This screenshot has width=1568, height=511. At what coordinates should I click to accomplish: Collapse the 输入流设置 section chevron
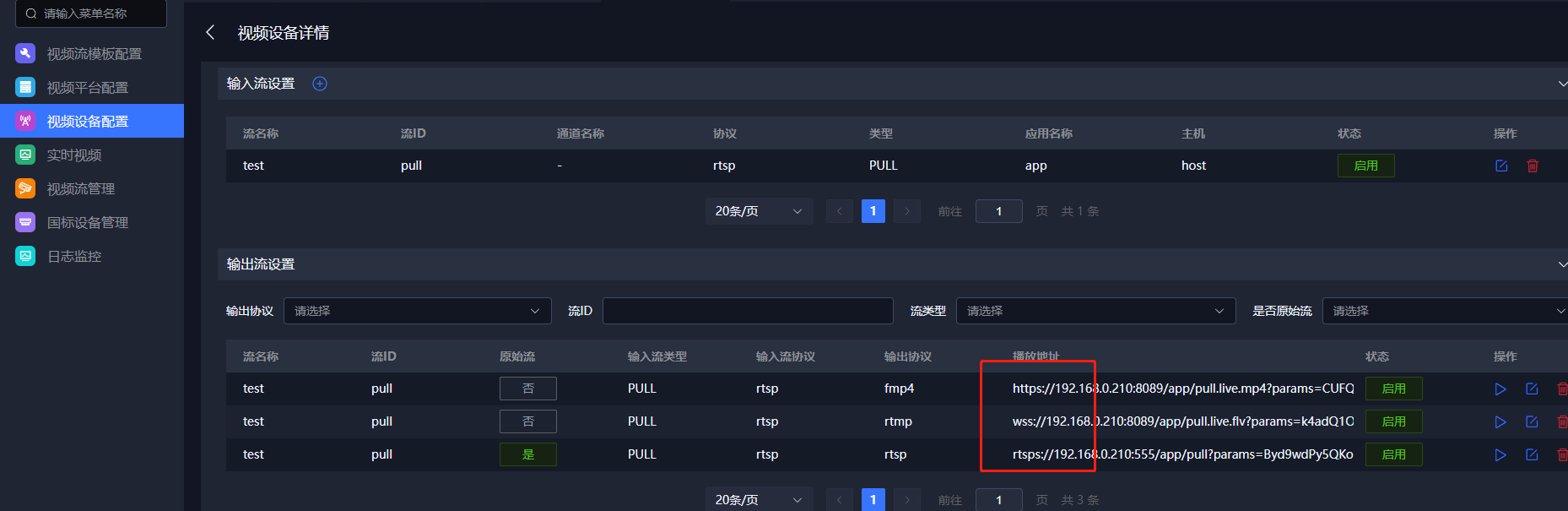coord(1562,84)
